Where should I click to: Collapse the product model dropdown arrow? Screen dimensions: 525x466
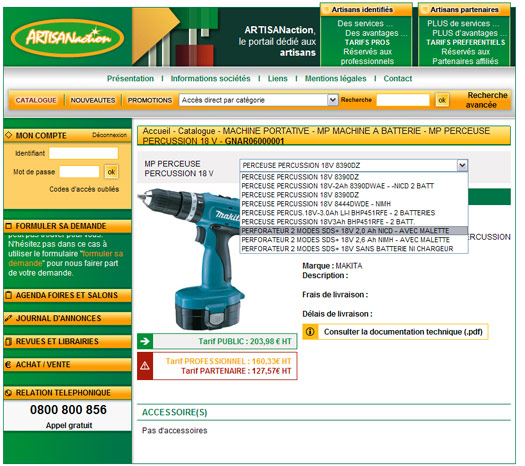pos(462,165)
